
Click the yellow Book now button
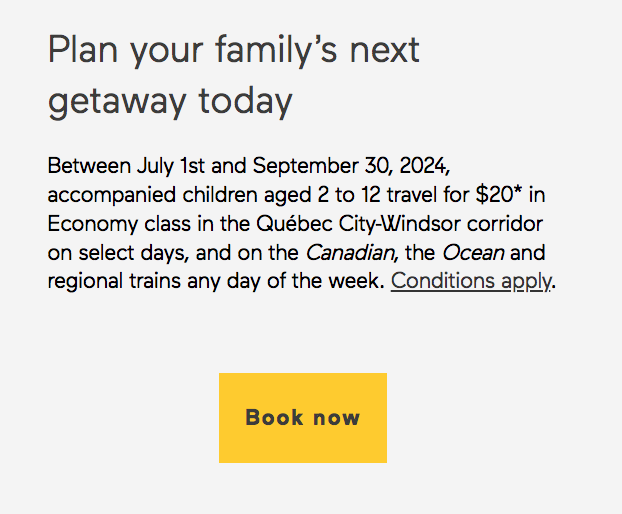point(303,418)
